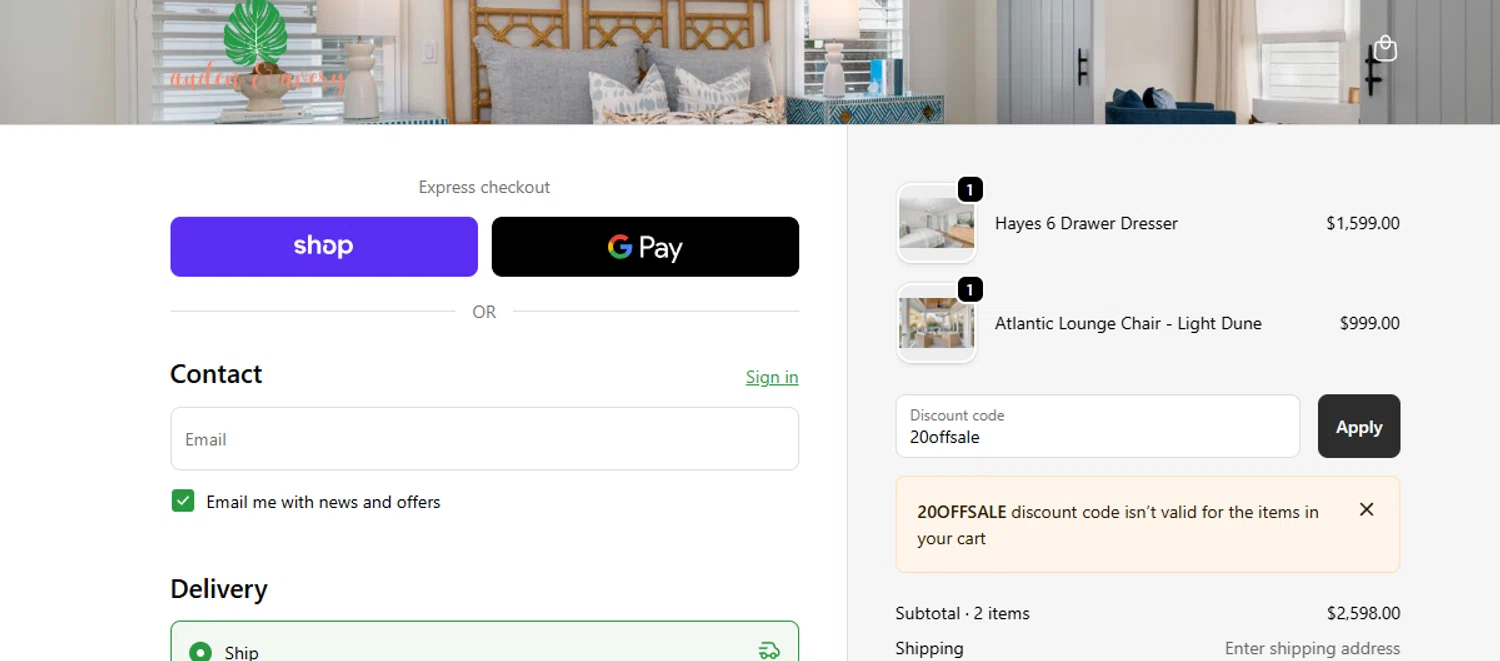This screenshot has width=1500, height=661.
Task: Click the Auden & Avery leaf logo
Action: click(256, 50)
